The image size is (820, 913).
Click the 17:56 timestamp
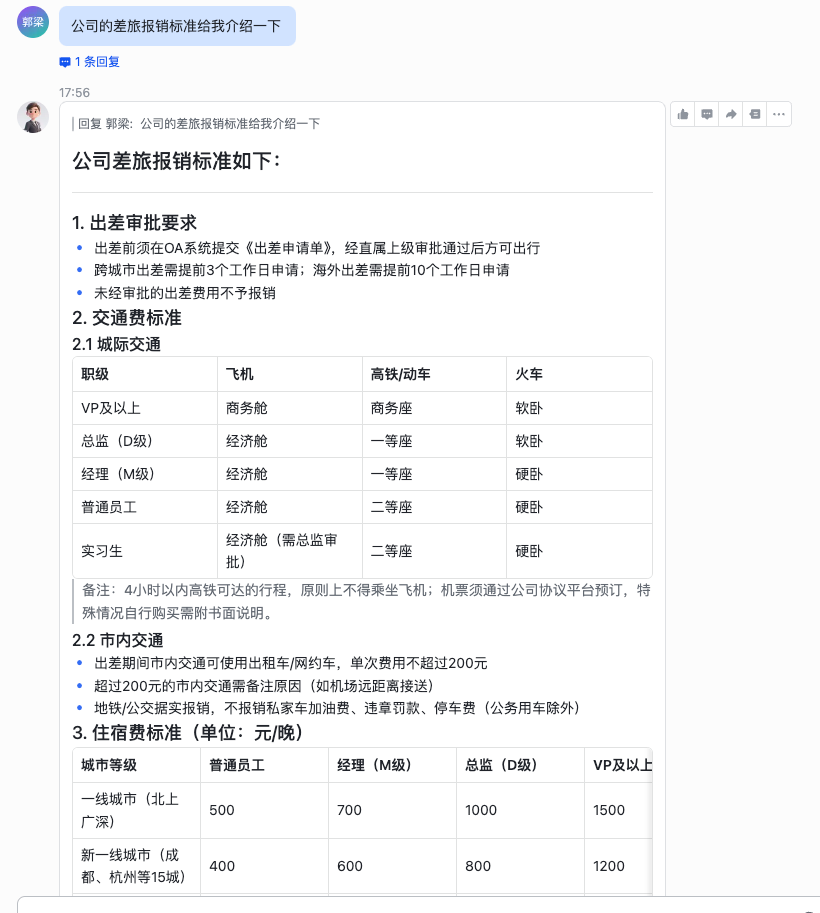[x=74, y=92]
